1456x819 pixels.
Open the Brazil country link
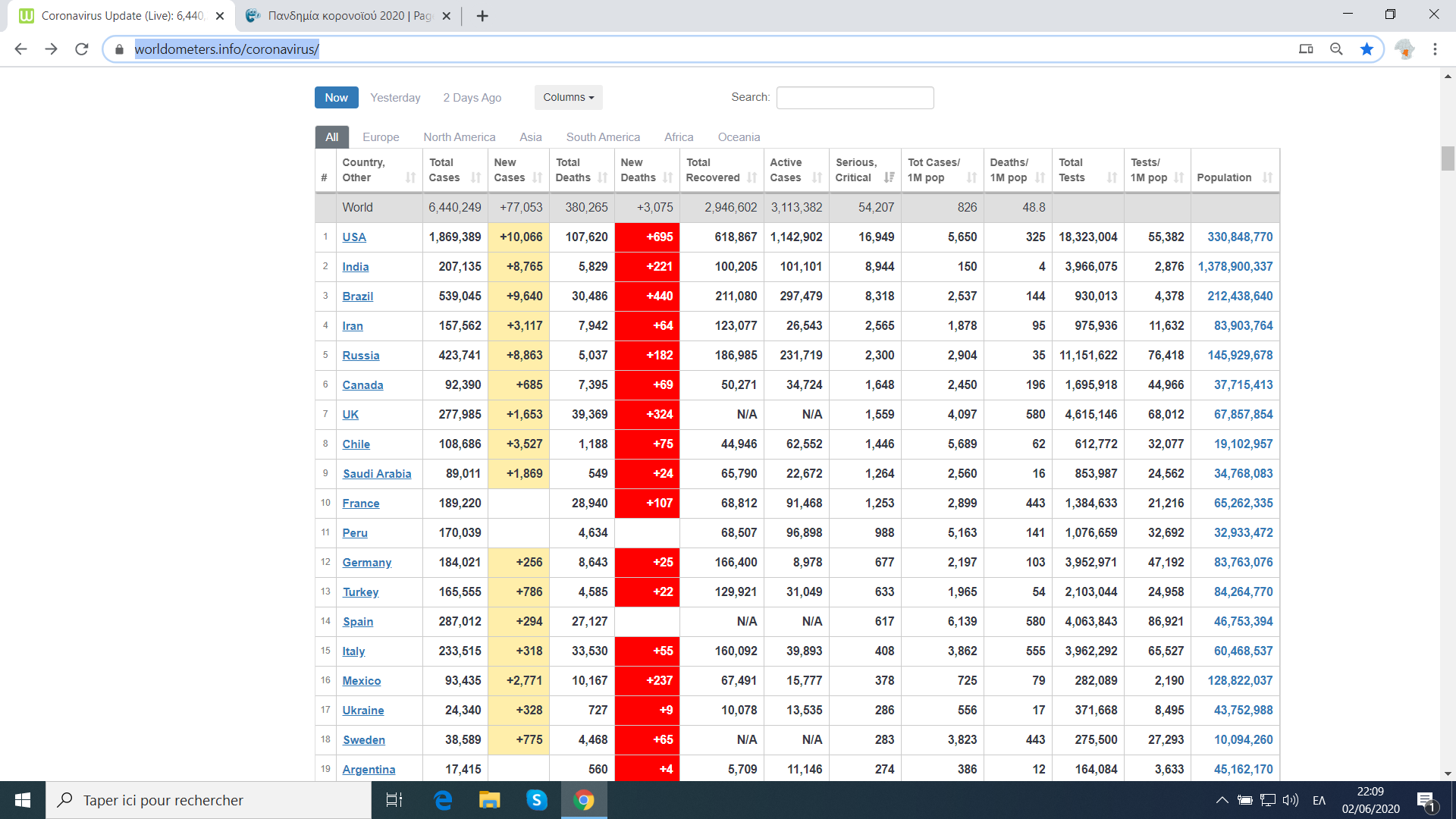point(358,297)
